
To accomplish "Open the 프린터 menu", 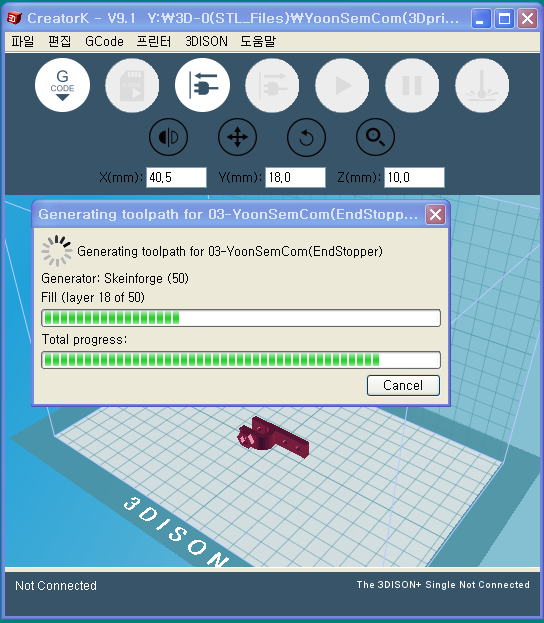I will tap(154, 41).
